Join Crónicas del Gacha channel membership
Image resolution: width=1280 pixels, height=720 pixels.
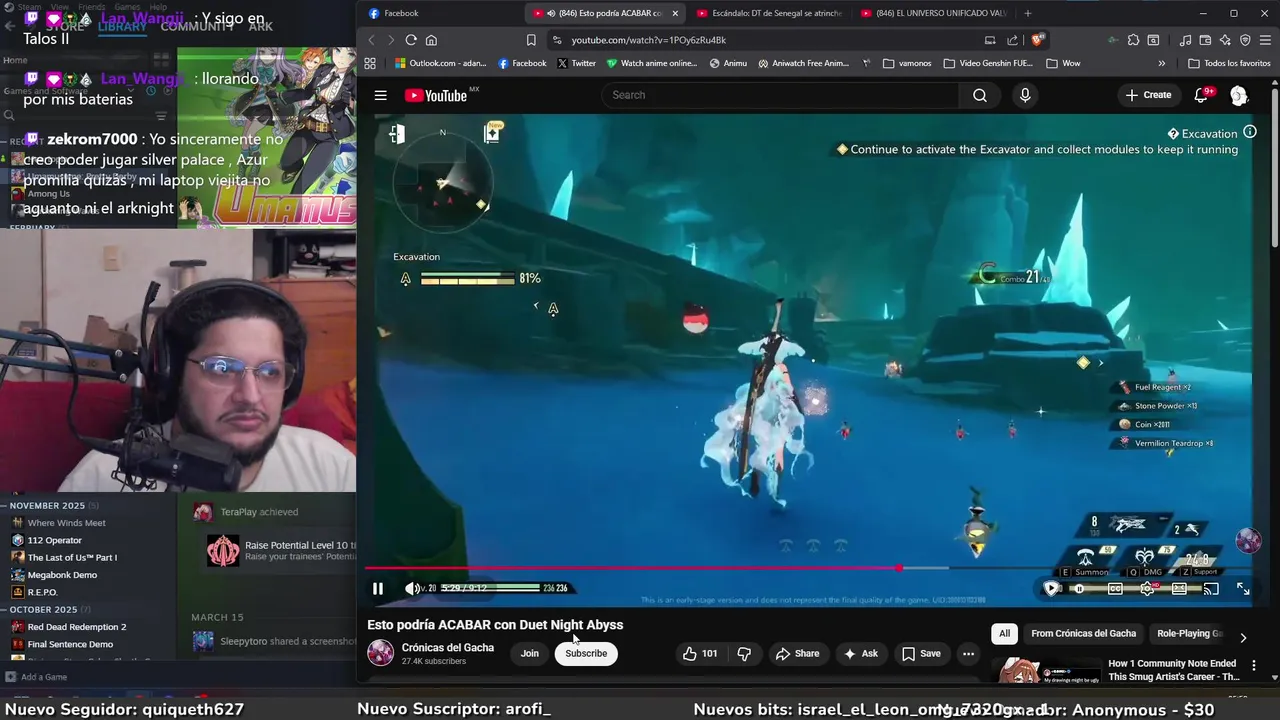(x=529, y=653)
